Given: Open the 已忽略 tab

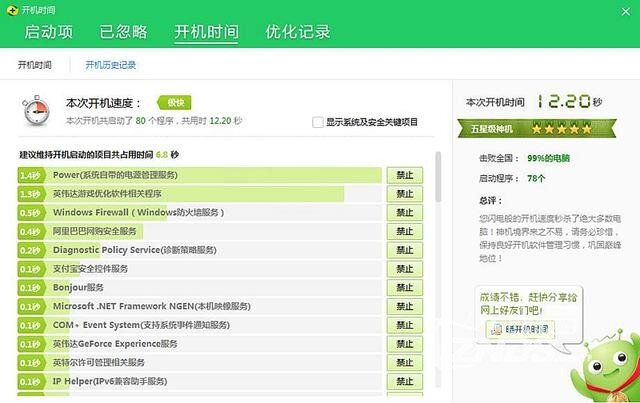Looking at the screenshot, I should [x=123, y=32].
